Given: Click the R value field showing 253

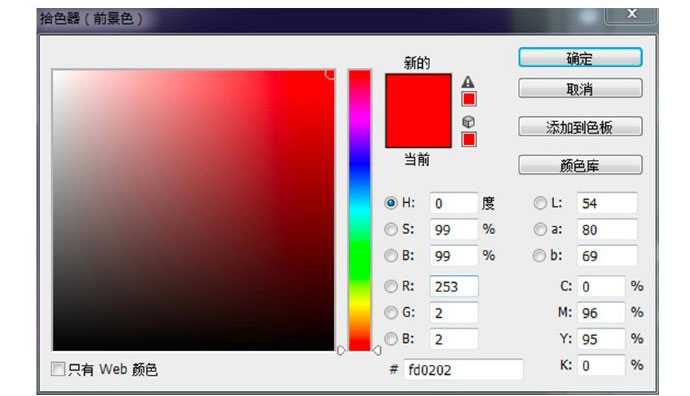Looking at the screenshot, I should [x=454, y=286].
